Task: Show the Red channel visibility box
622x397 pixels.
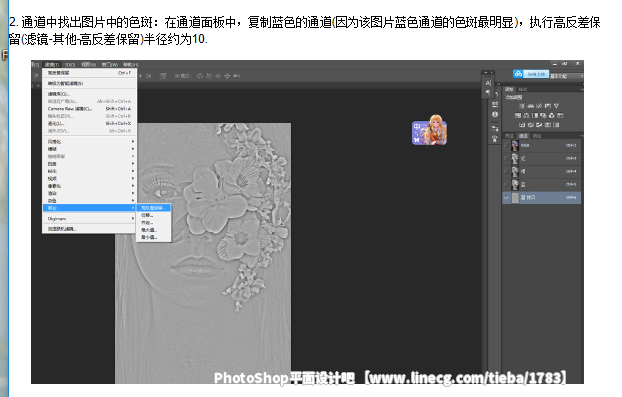Action: (506, 158)
